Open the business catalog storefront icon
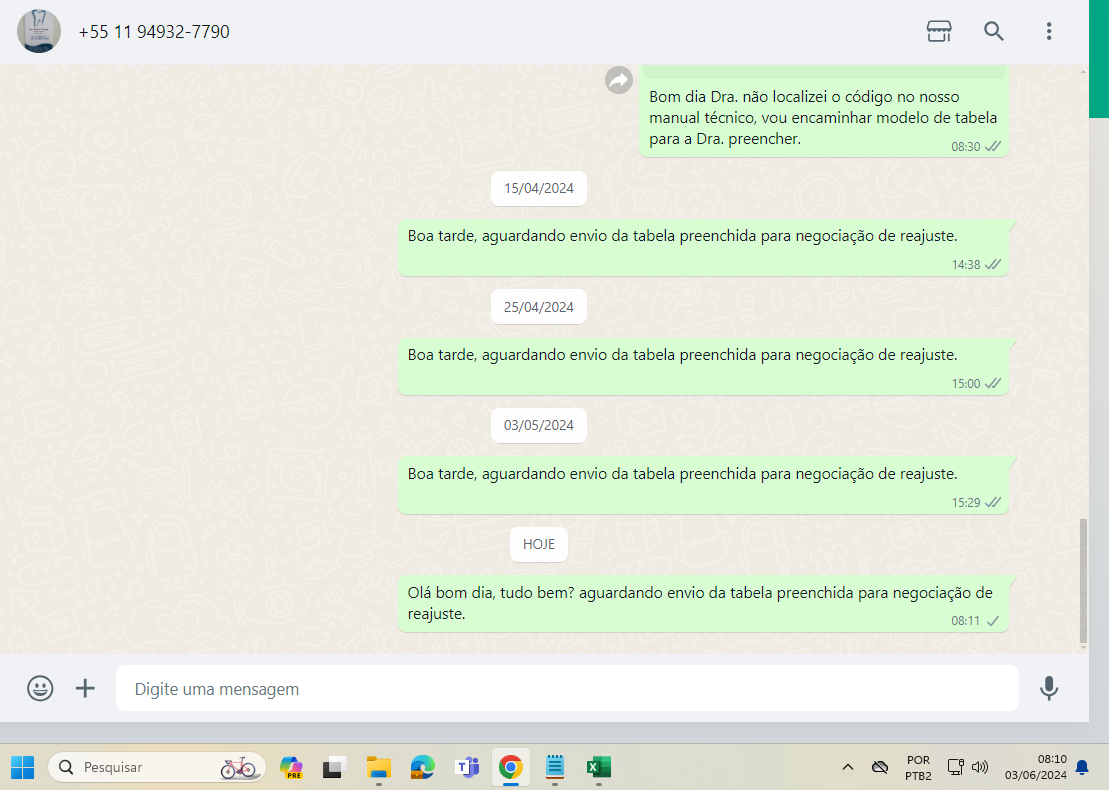 938,31
